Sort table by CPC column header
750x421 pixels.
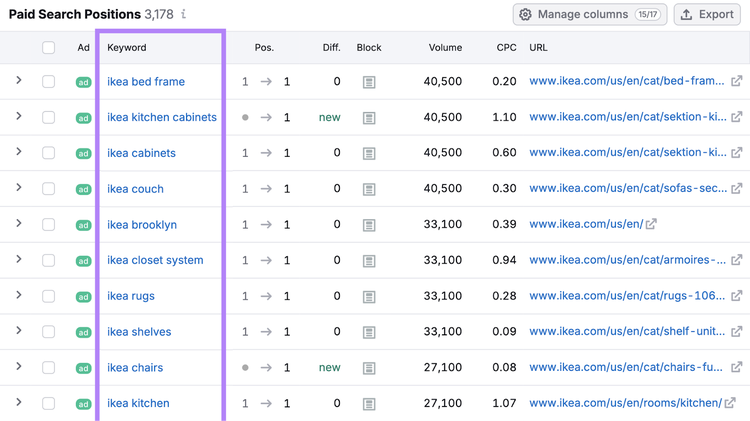pyautogui.click(x=506, y=47)
